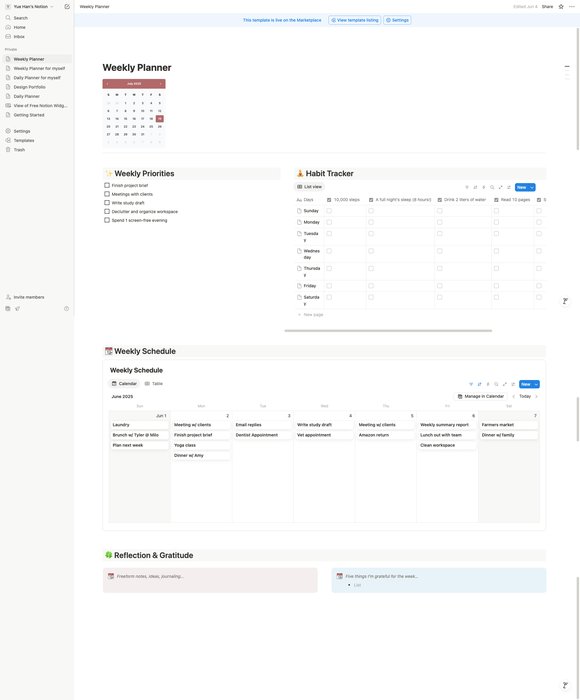Tick Monday's full night's sleep checkbox
The image size is (580, 700).
click(371, 222)
